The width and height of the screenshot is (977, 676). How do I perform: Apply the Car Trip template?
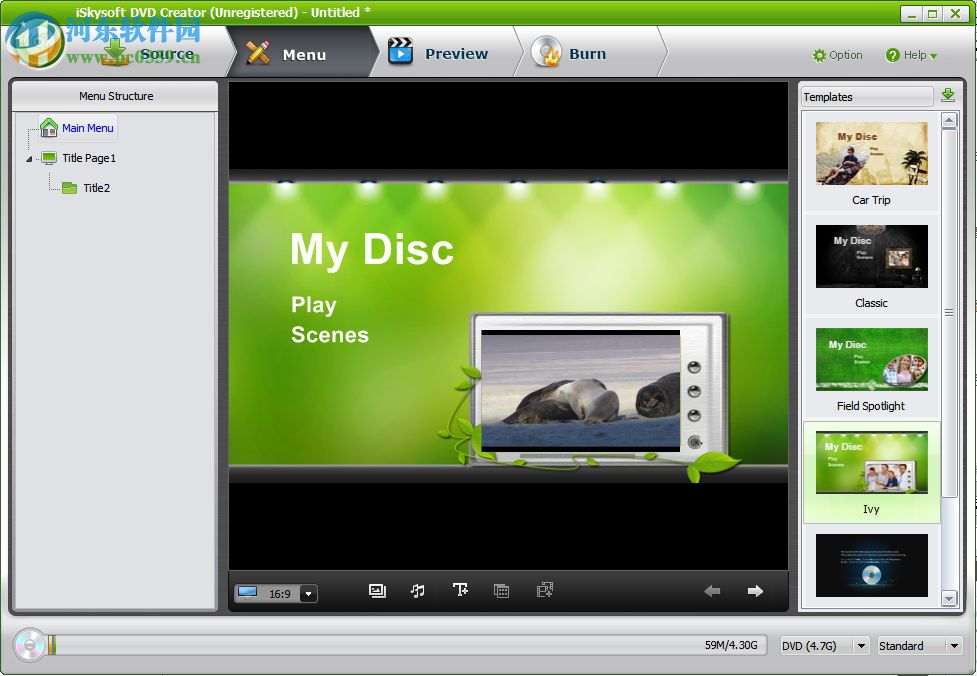tap(870, 155)
